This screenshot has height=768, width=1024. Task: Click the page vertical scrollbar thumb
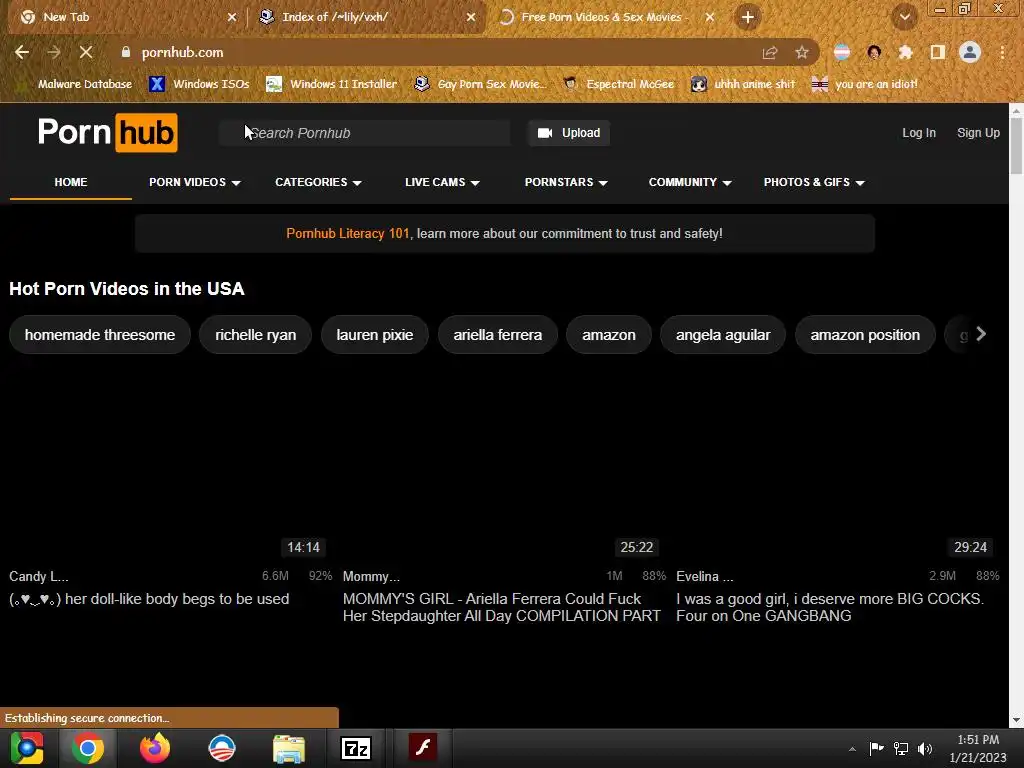pyautogui.click(x=1016, y=147)
